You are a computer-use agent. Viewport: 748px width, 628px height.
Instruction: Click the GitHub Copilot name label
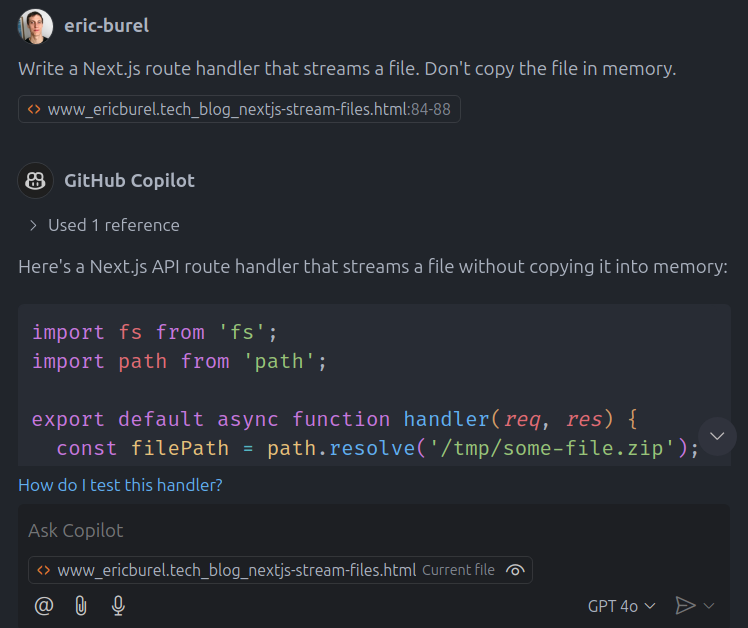pos(129,180)
